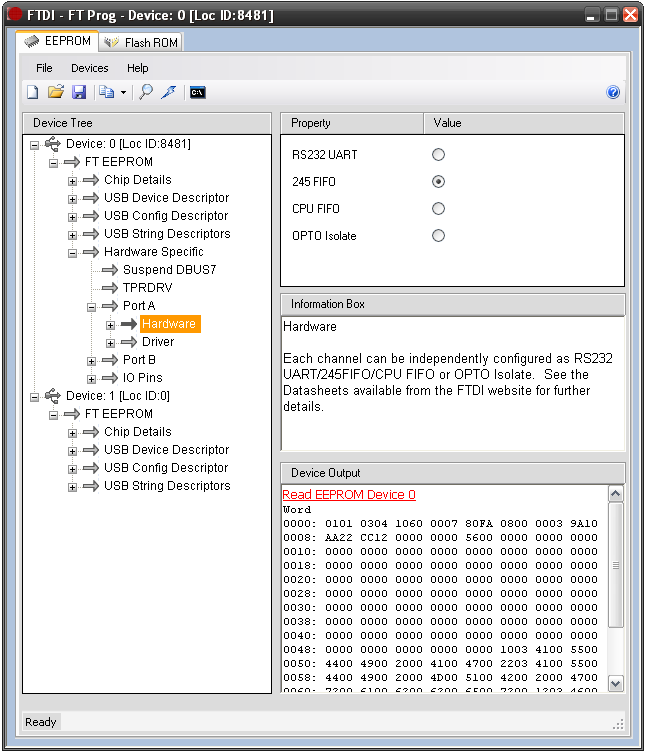This screenshot has width=646, height=753.
Task: Select the OPTO Isolate radio button
Action: (x=438, y=236)
